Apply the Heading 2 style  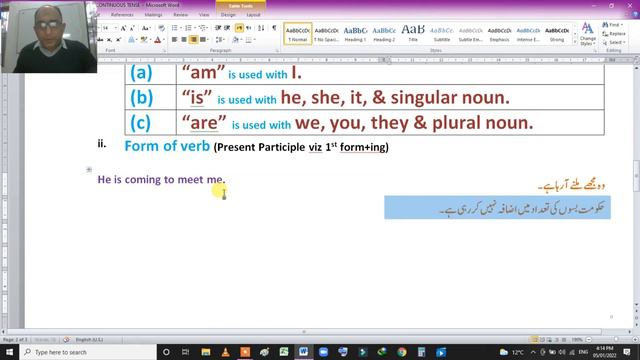coord(384,34)
